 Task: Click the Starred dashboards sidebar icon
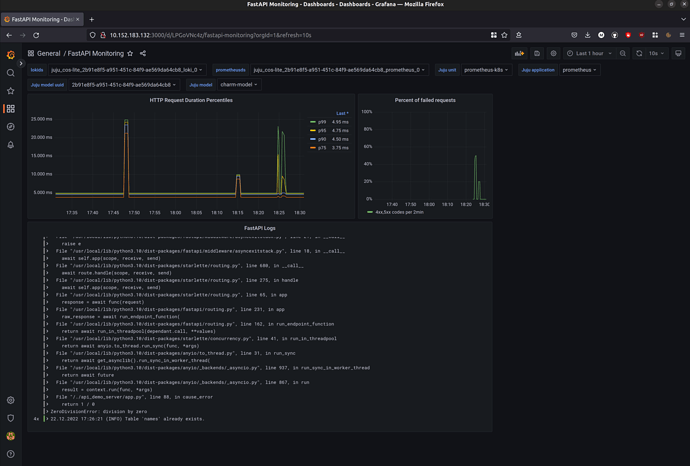(11, 91)
